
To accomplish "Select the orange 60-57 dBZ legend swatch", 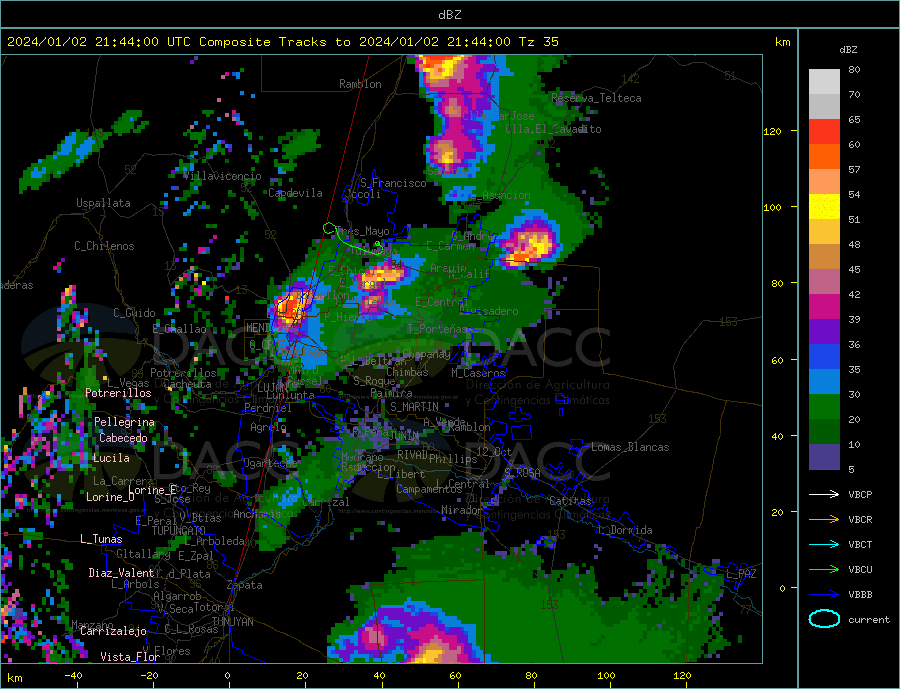I will tap(824, 157).
